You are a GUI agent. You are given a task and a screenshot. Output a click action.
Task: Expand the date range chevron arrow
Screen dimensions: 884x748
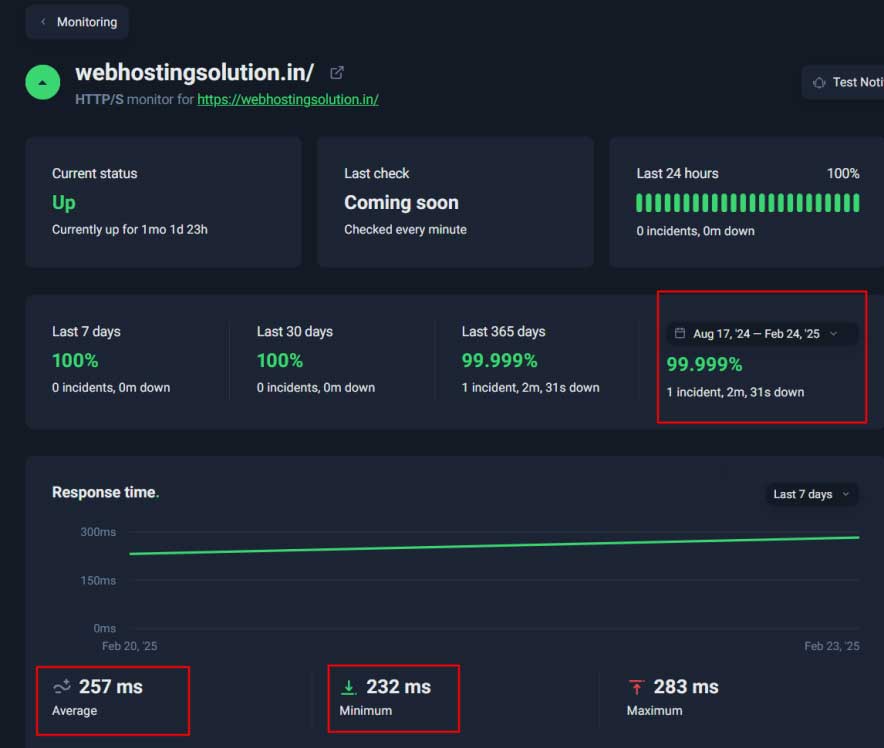point(834,334)
